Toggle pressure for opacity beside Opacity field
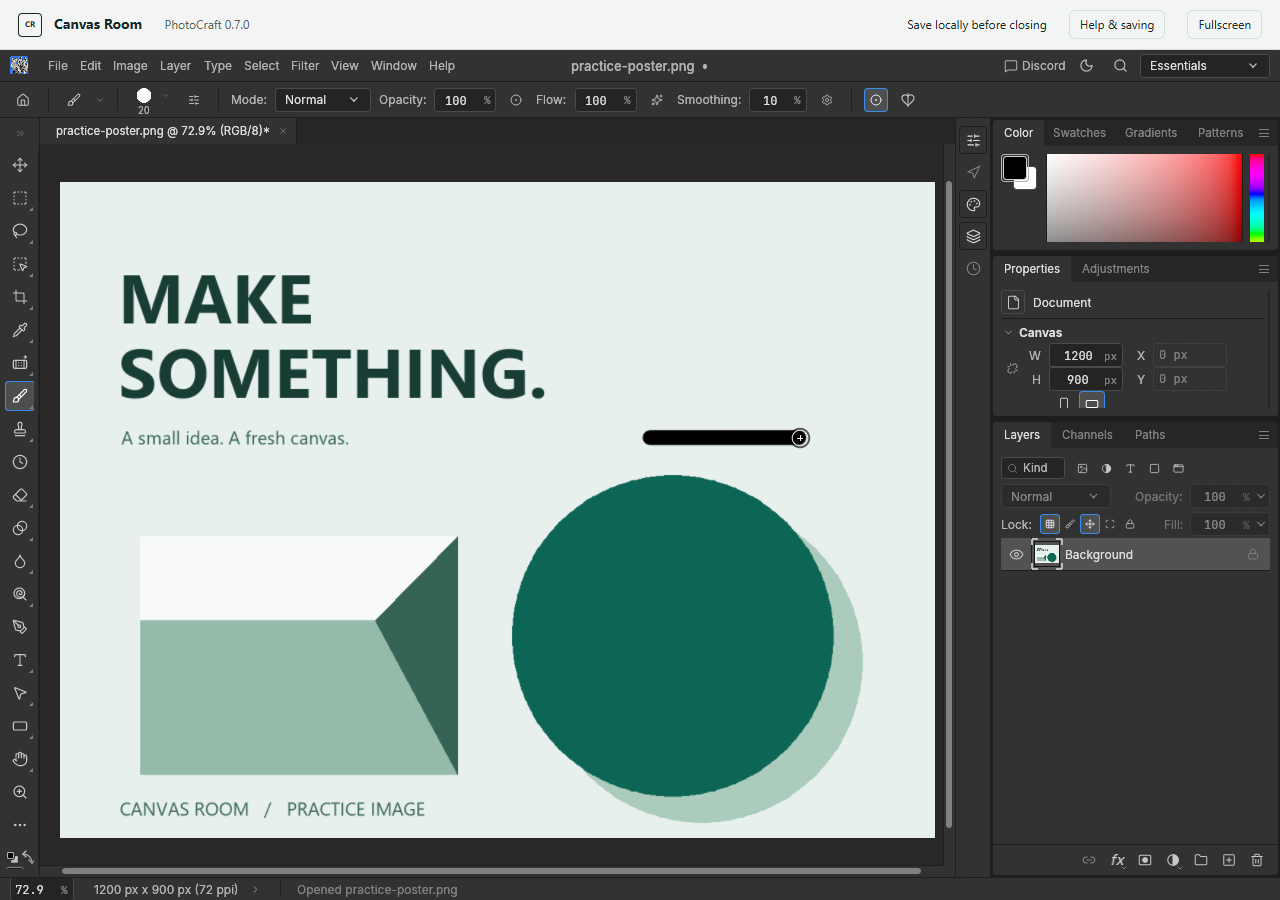The width and height of the screenshot is (1280, 900). pyautogui.click(x=516, y=100)
